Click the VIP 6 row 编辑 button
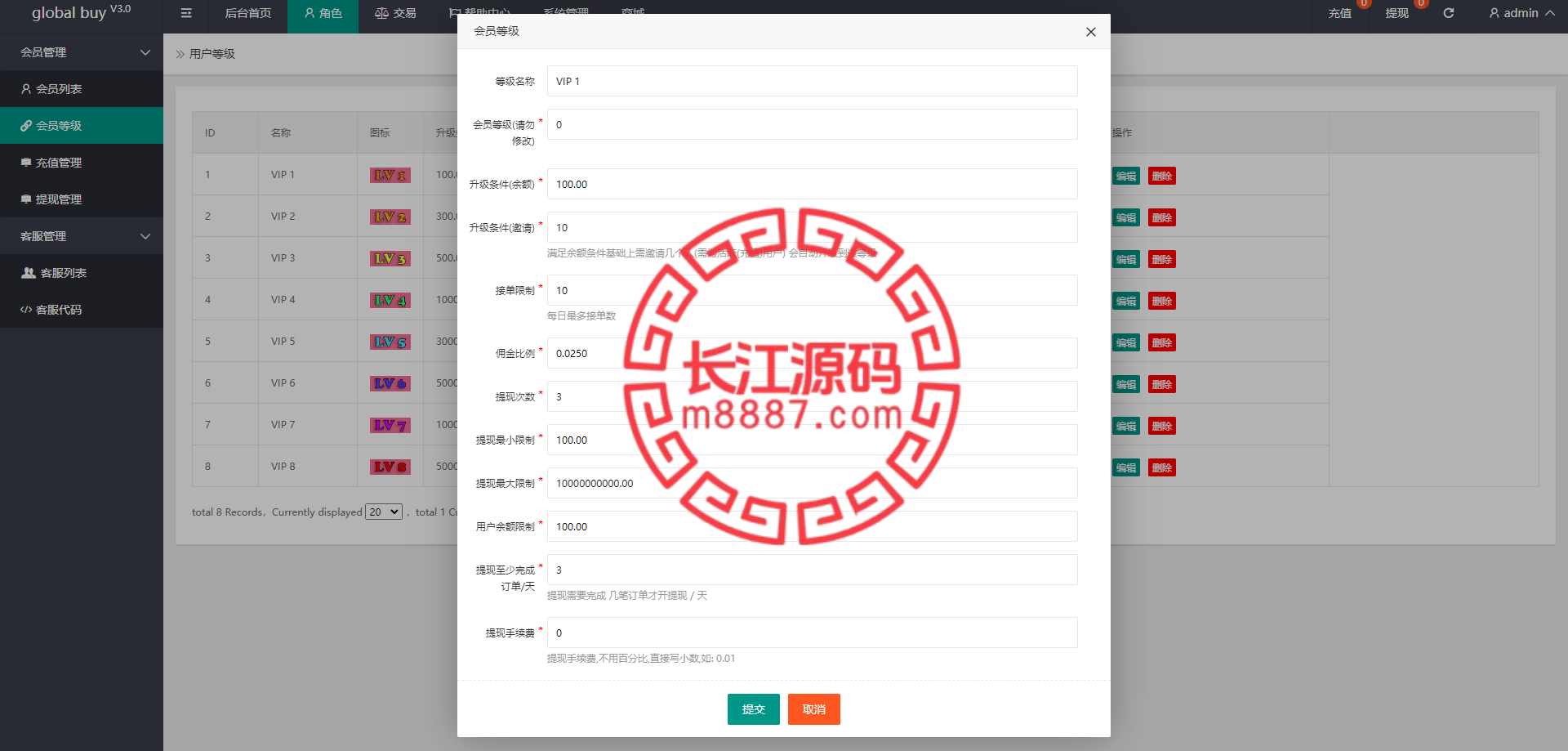Screen dimensions: 1568x751 [x=1126, y=384]
